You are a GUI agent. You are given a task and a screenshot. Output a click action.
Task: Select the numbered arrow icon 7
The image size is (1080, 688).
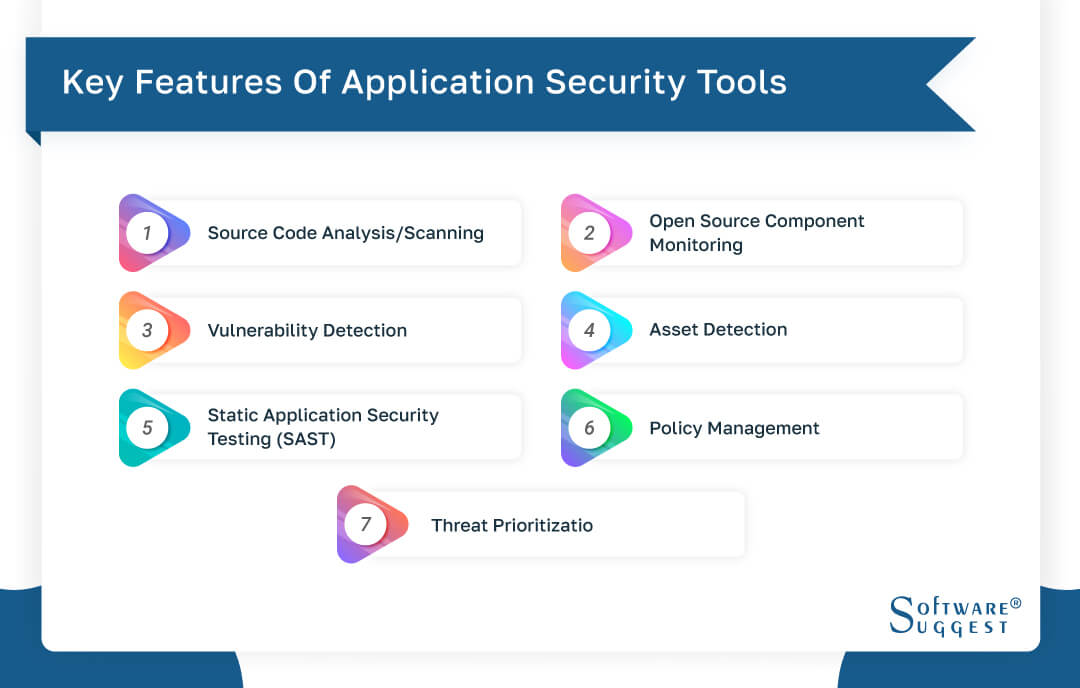371,524
